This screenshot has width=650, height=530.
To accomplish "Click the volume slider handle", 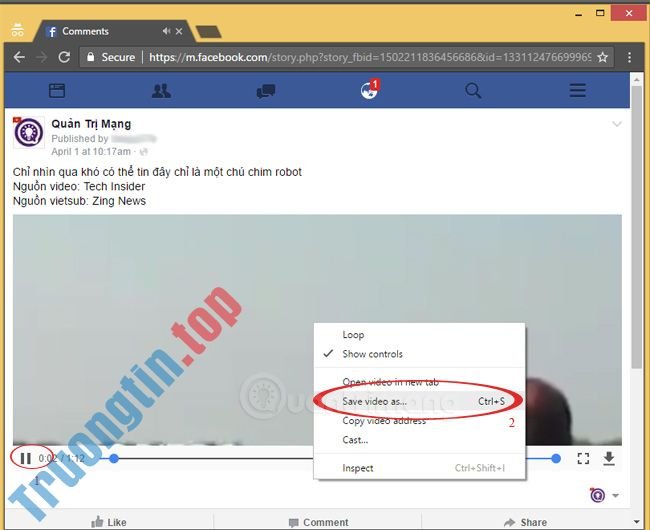I will pyautogui.click(x=556, y=458).
